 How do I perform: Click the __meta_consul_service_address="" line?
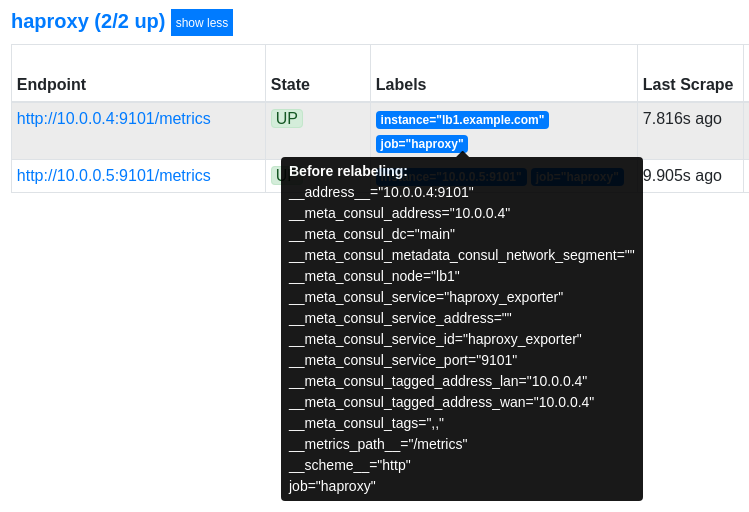400,318
